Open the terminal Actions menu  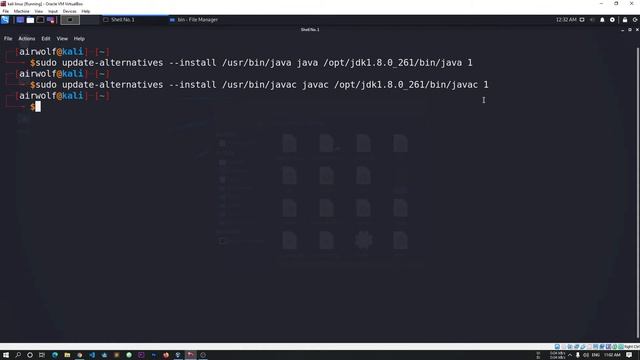[27, 38]
